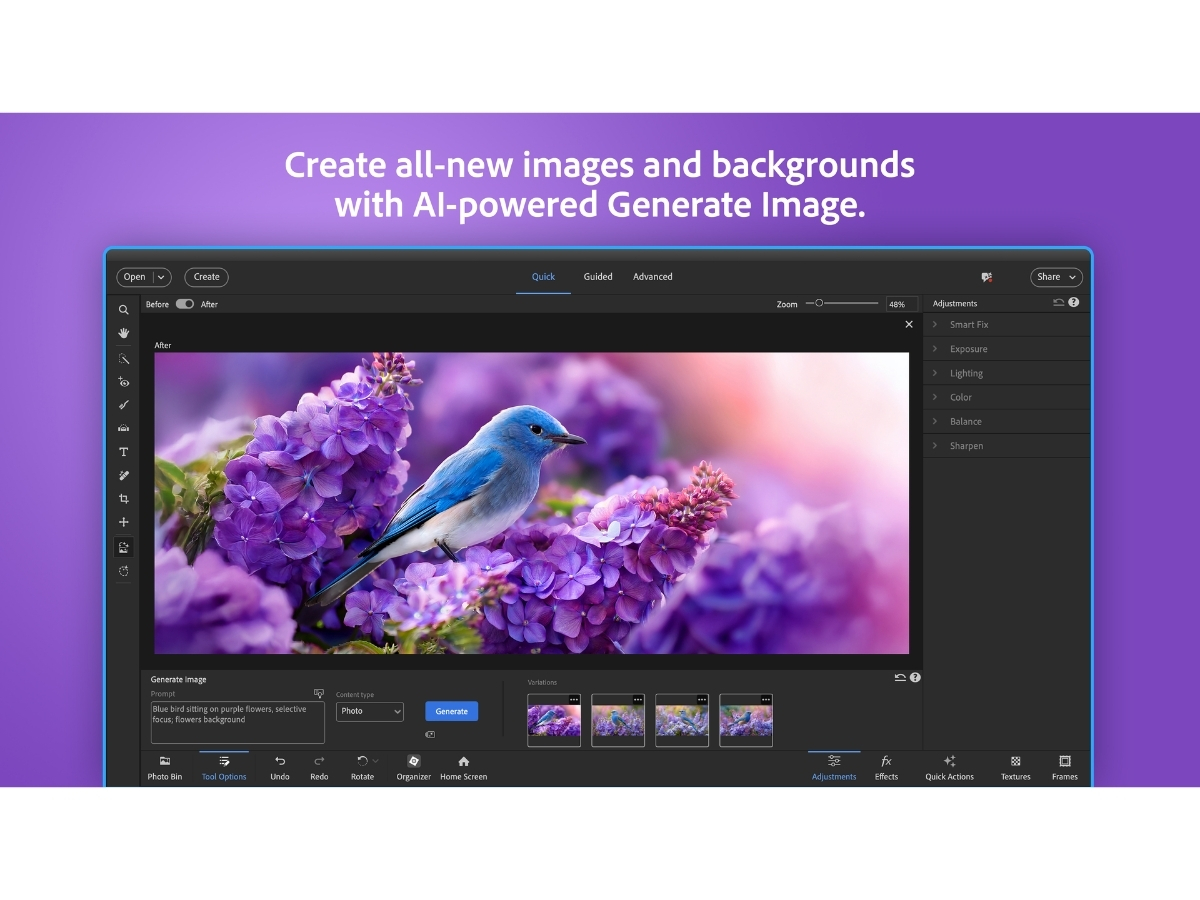The height and width of the screenshot is (900, 1200).
Task: Click the small icon below Generate button
Action: pyautogui.click(x=430, y=734)
